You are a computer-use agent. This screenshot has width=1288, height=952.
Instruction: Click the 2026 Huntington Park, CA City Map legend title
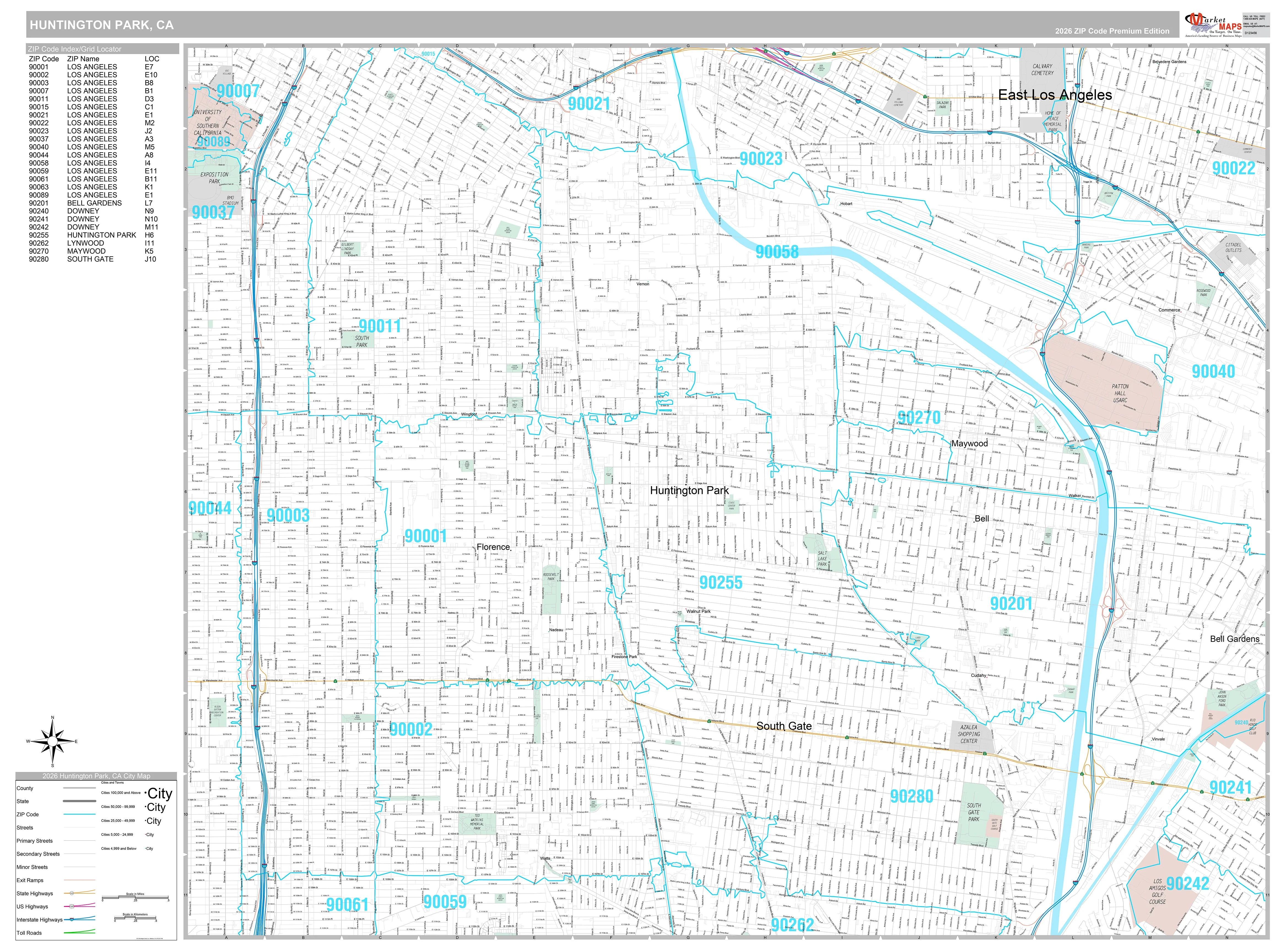click(x=96, y=776)
